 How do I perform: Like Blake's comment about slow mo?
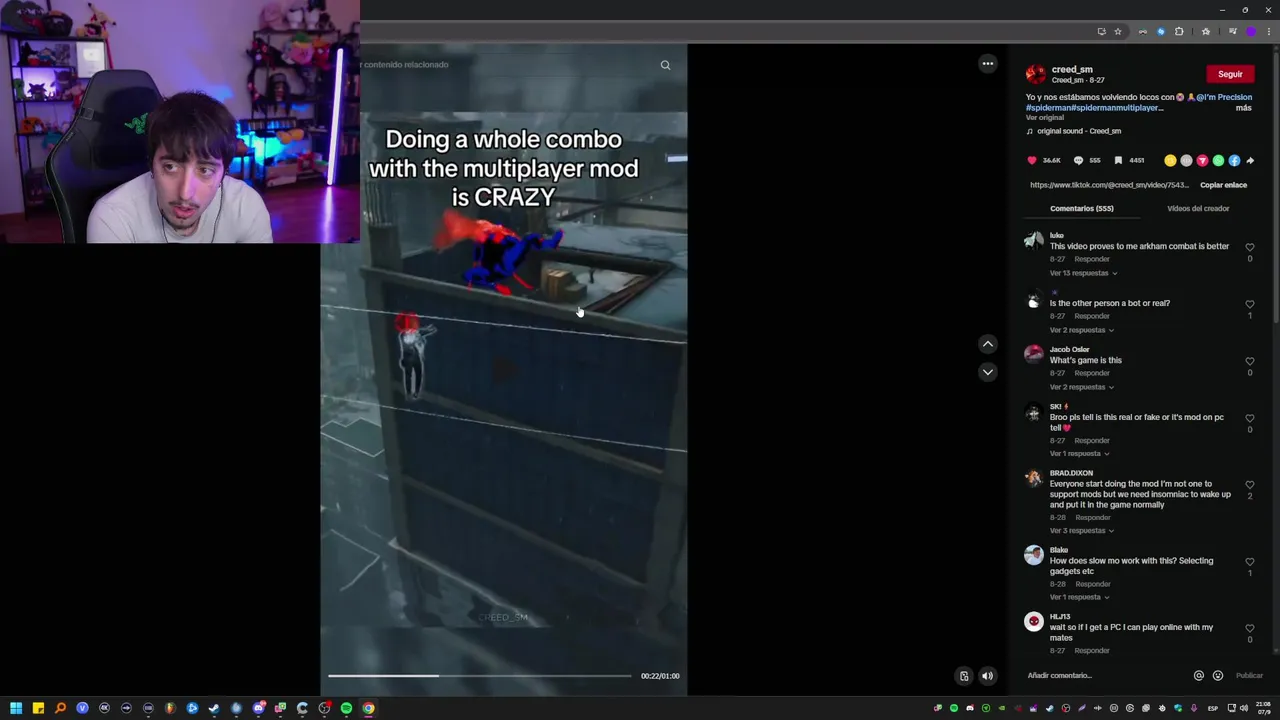tap(1250, 562)
